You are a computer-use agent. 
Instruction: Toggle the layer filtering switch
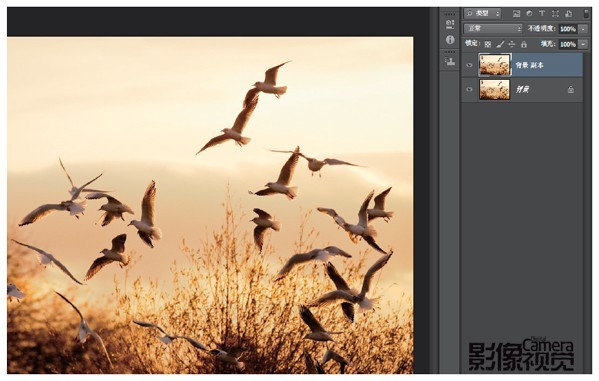click(x=586, y=14)
